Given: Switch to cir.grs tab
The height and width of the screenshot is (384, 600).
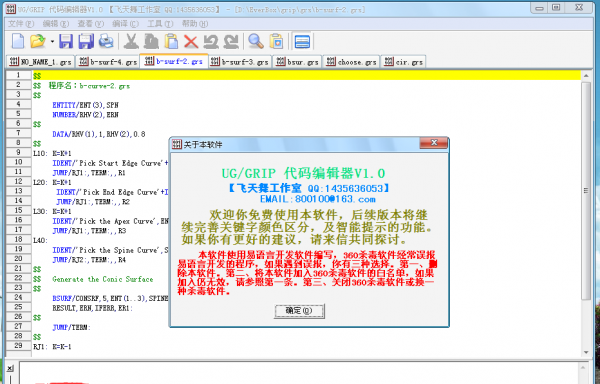Looking at the screenshot, I should 404,62.
